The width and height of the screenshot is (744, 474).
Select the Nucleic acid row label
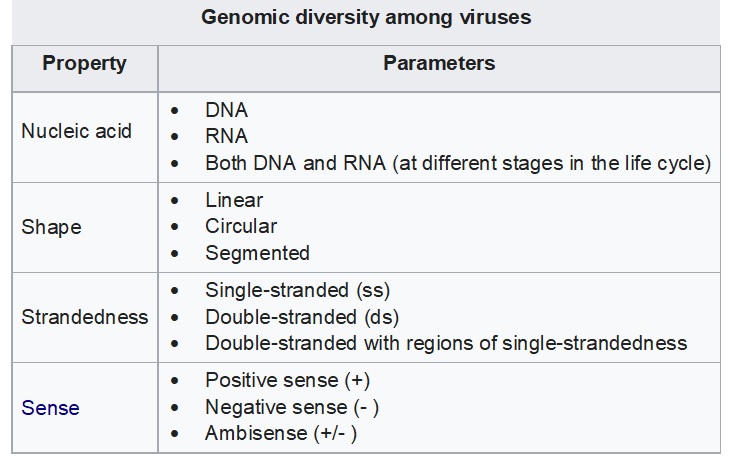point(76,132)
